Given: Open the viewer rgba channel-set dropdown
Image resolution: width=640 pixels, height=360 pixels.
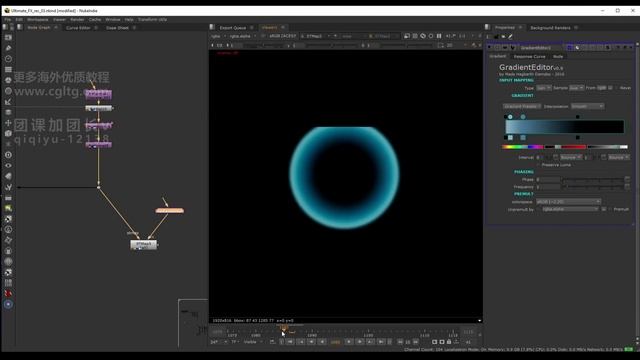Looking at the screenshot, I should 219,36.
